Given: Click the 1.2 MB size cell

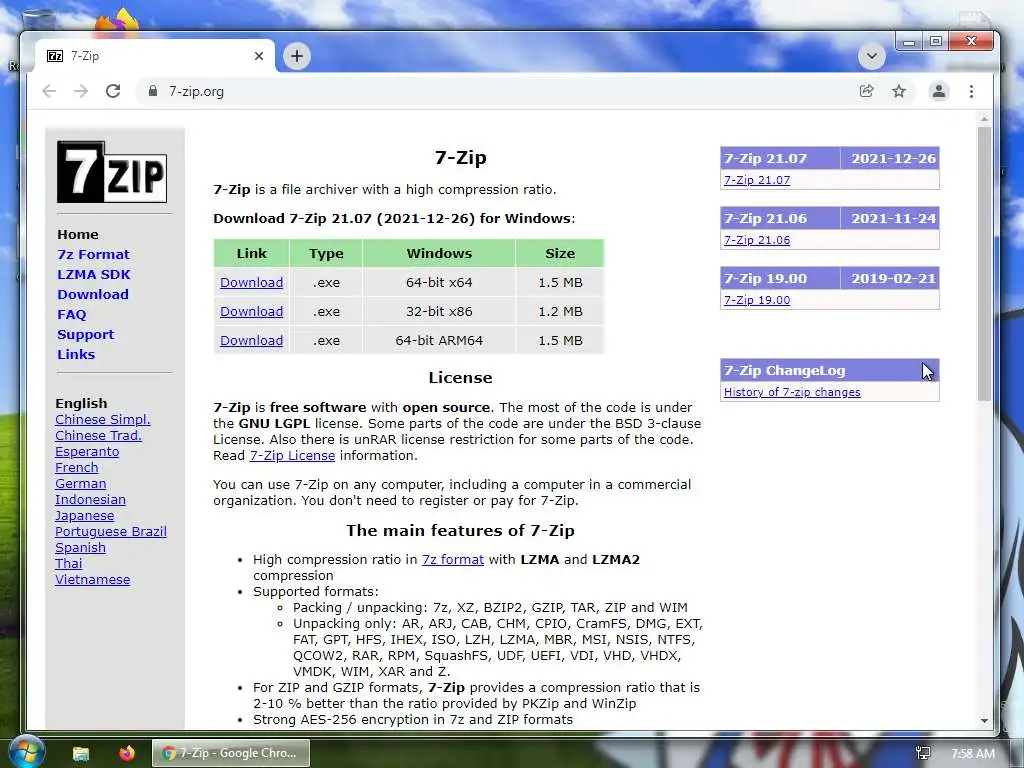Looking at the screenshot, I should click(x=560, y=312).
